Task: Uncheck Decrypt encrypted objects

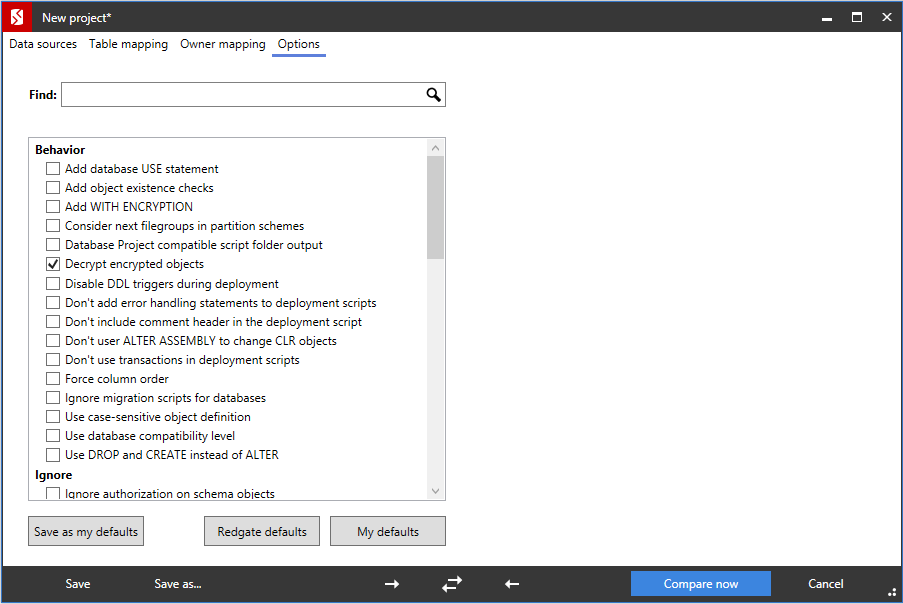Action: click(53, 264)
